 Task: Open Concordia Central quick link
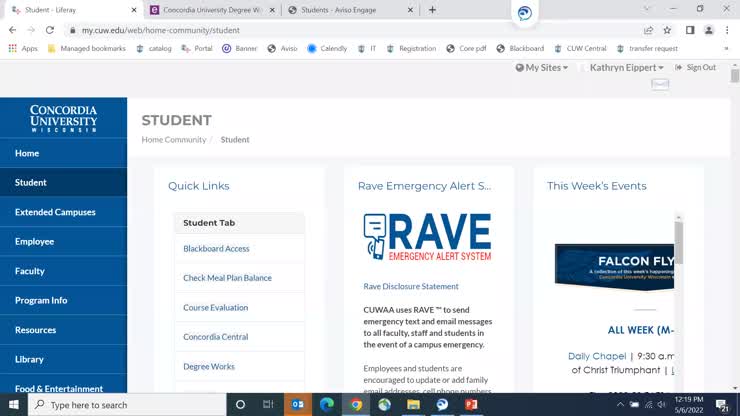[x=216, y=337]
